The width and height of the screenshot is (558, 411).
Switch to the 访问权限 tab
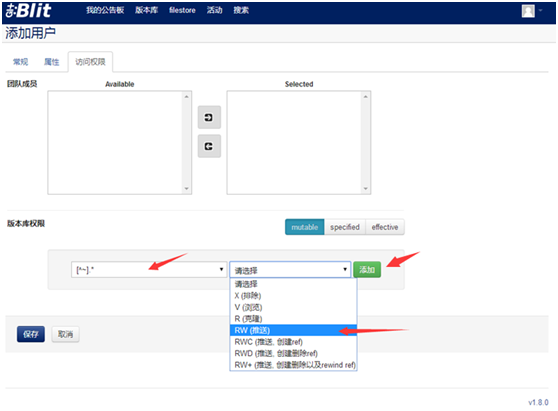tap(90, 62)
